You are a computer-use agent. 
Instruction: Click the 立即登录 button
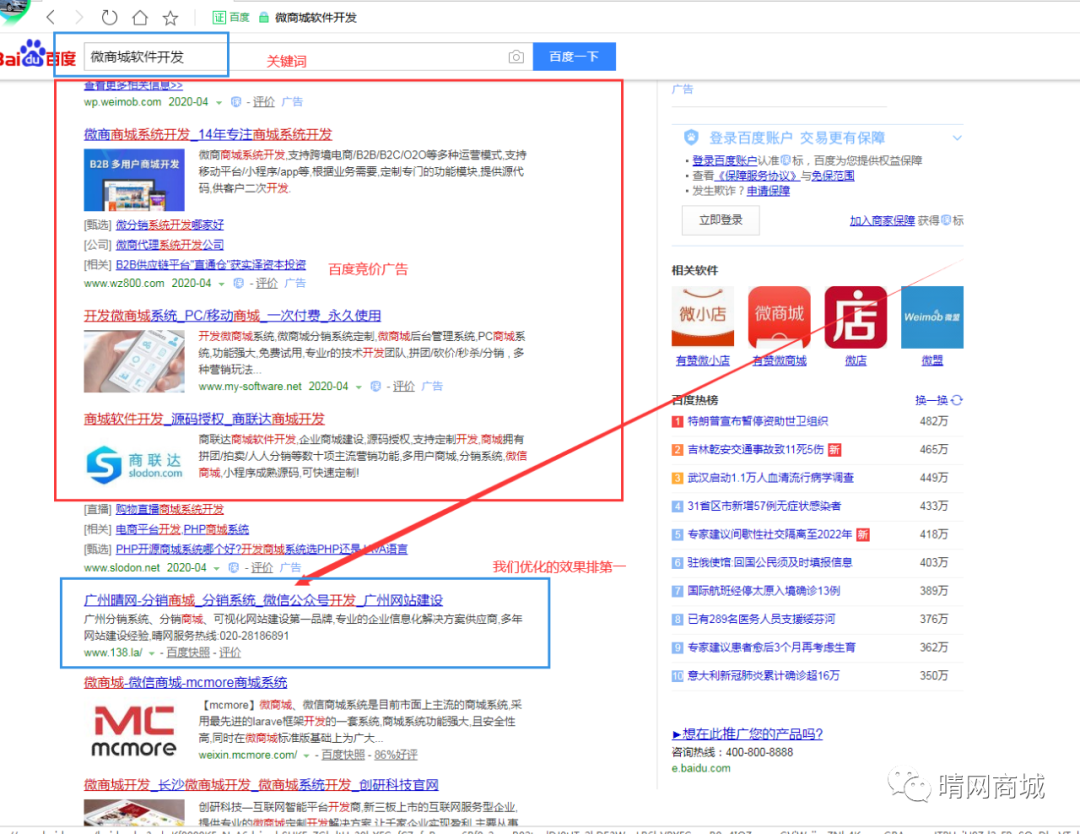[x=720, y=220]
